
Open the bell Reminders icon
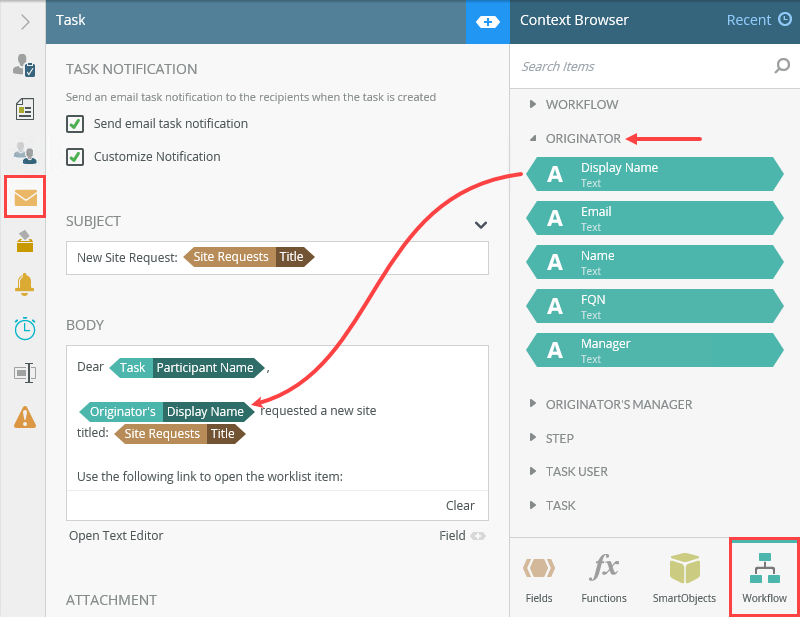pyautogui.click(x=24, y=285)
